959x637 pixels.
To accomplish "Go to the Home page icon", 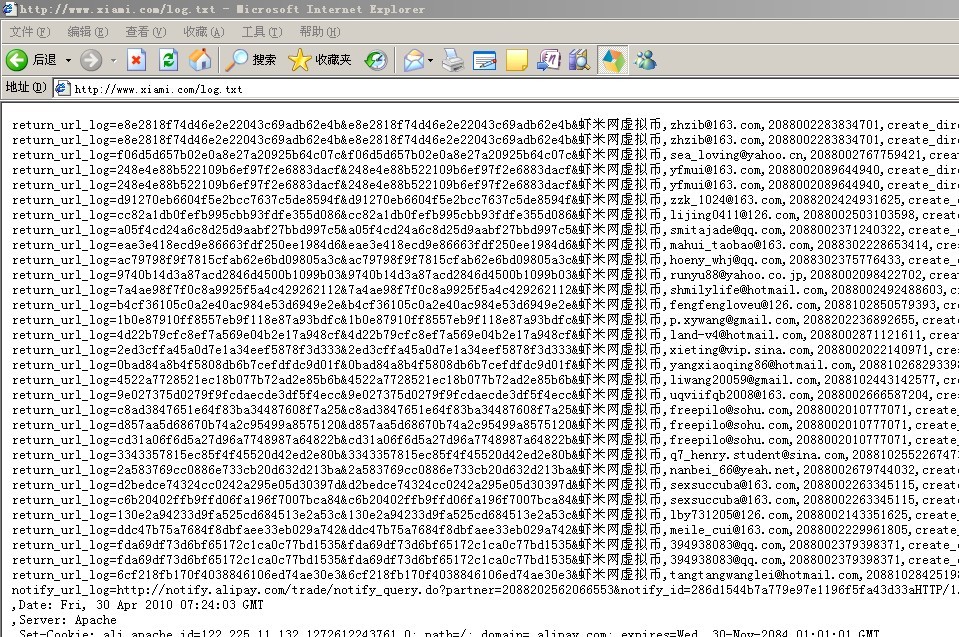I will tap(199, 60).
